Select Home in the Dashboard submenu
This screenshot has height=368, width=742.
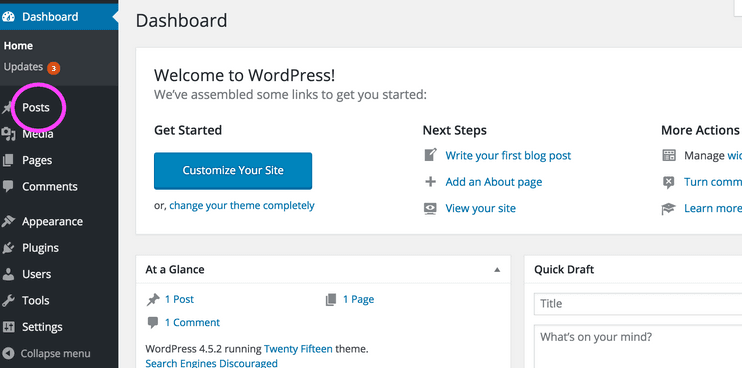[x=18, y=46]
